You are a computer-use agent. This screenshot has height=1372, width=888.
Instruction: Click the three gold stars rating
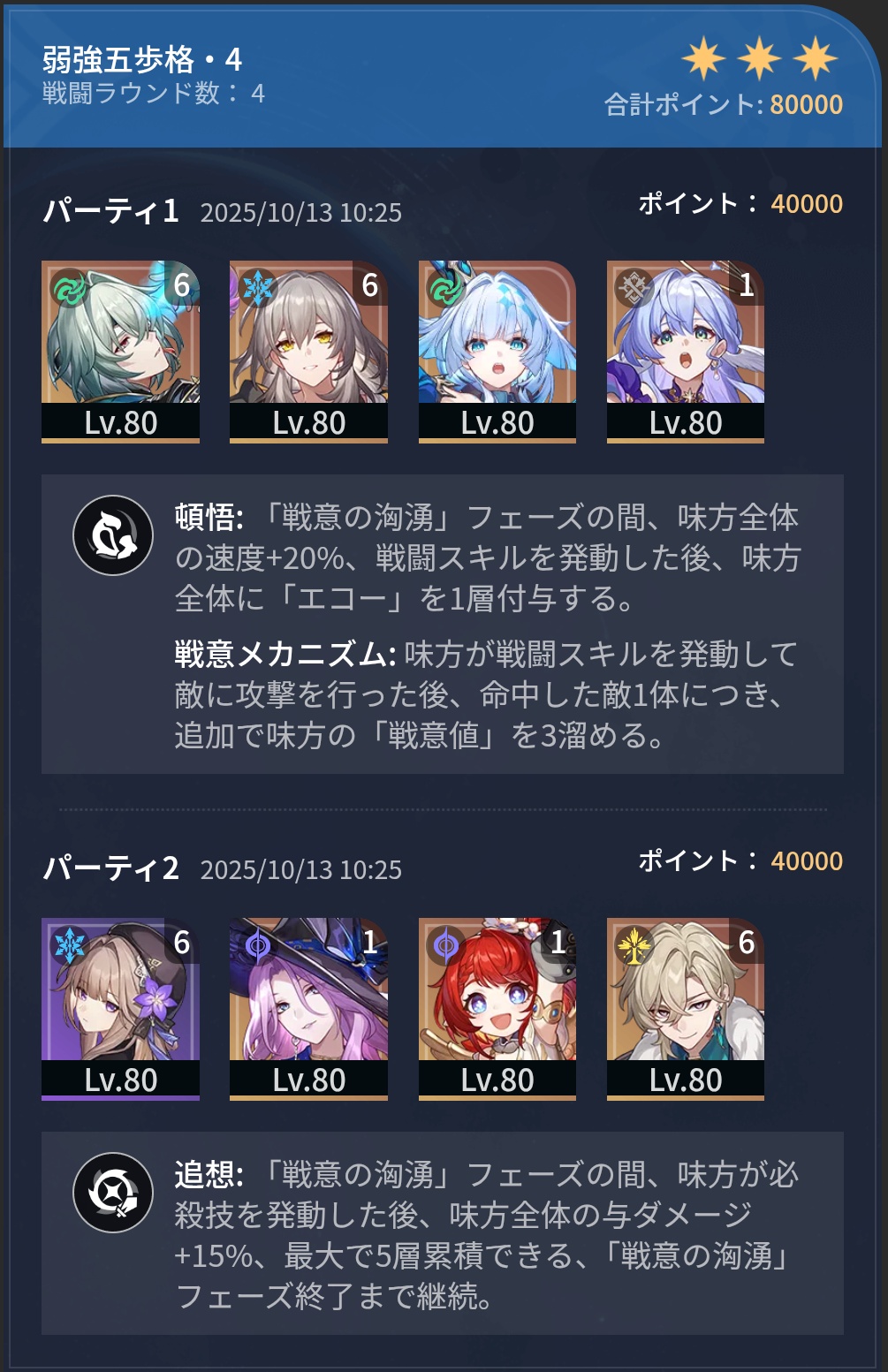pos(759,58)
